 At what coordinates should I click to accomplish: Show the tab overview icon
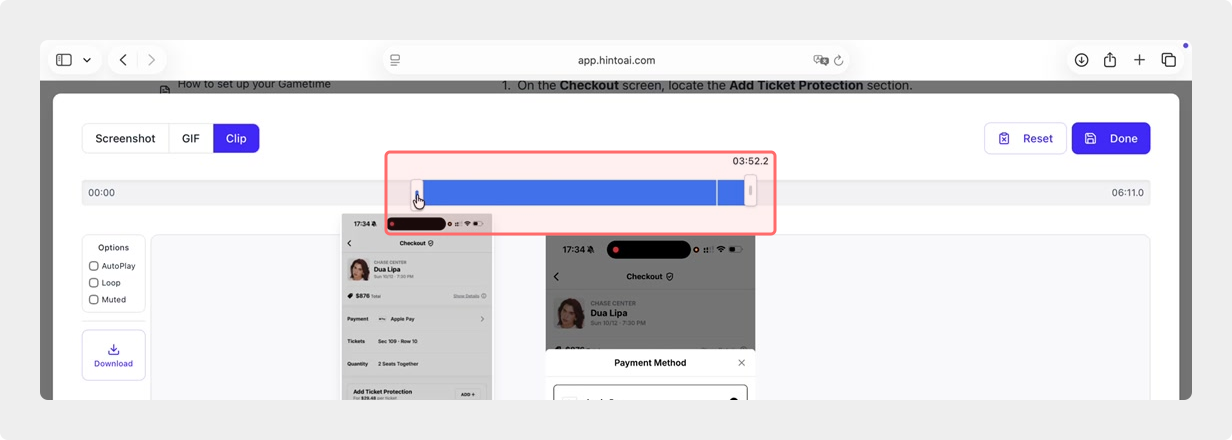tap(1168, 60)
